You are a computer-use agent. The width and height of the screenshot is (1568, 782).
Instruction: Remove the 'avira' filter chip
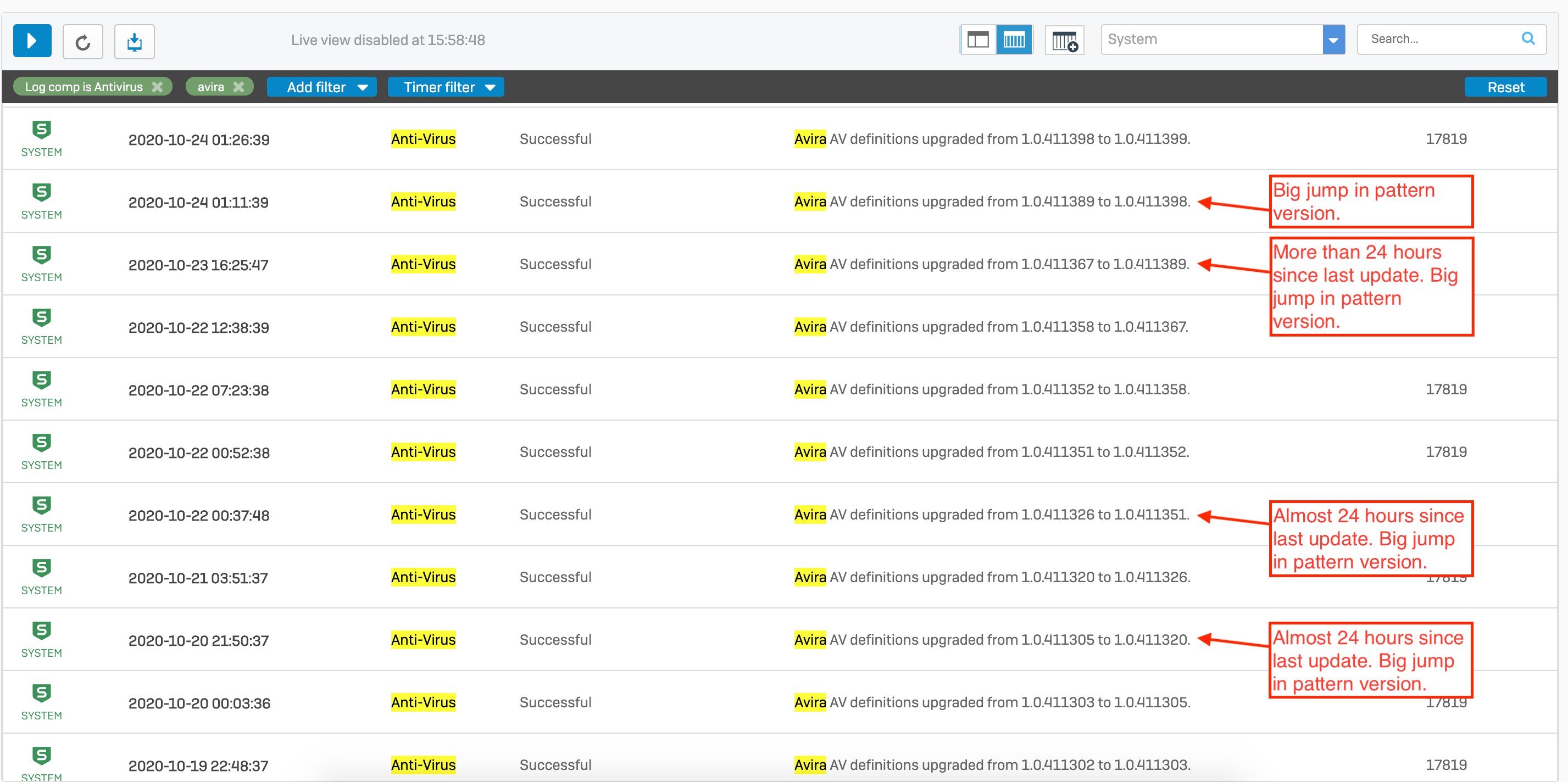pos(238,87)
